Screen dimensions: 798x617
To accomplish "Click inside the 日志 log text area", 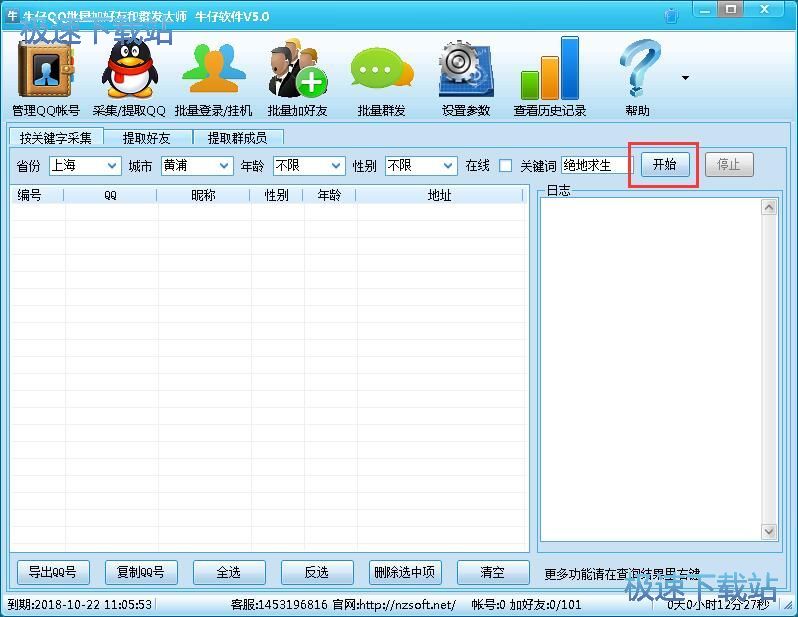I will point(651,370).
